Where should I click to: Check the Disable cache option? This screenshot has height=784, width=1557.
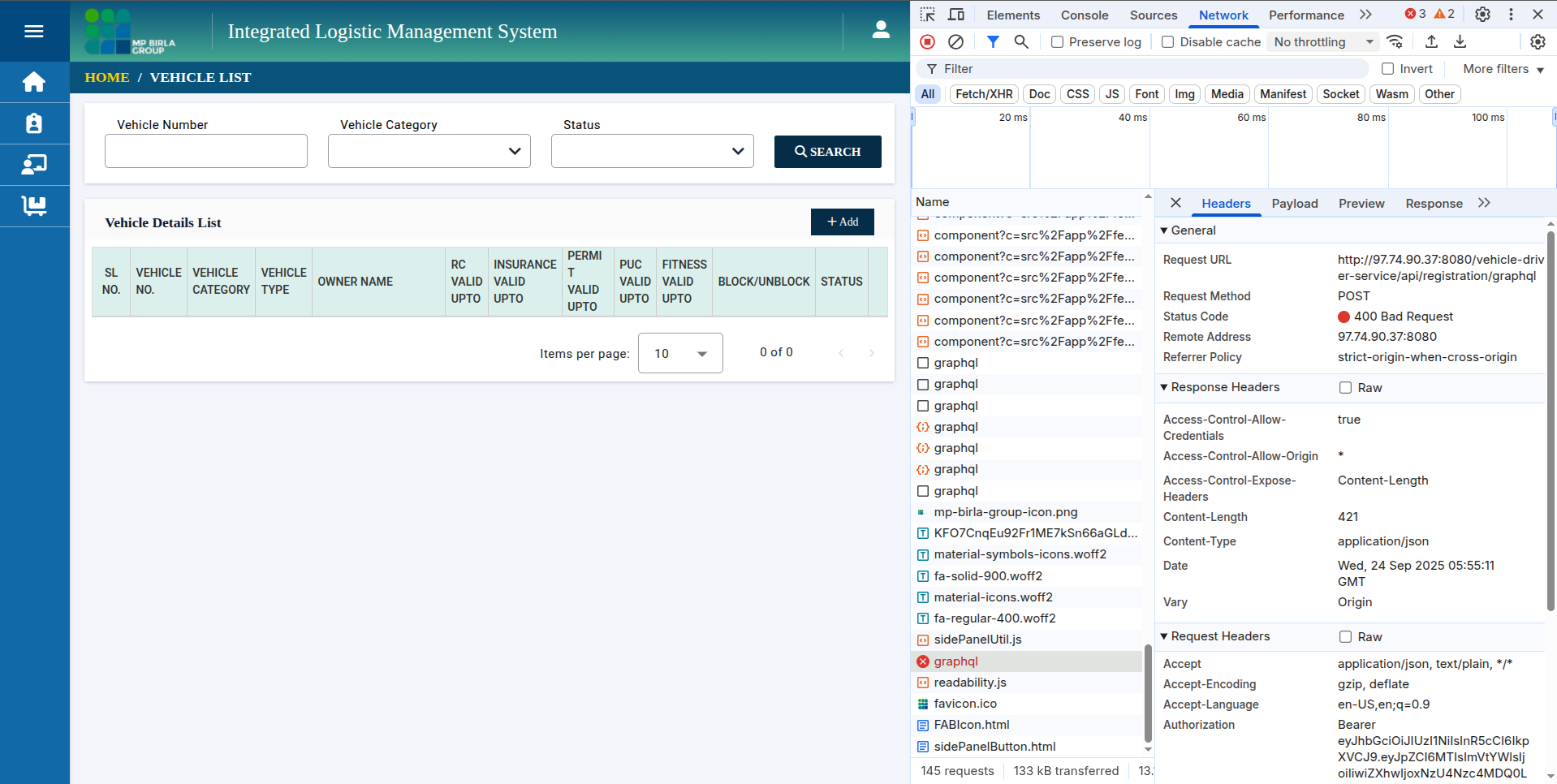tap(1168, 42)
